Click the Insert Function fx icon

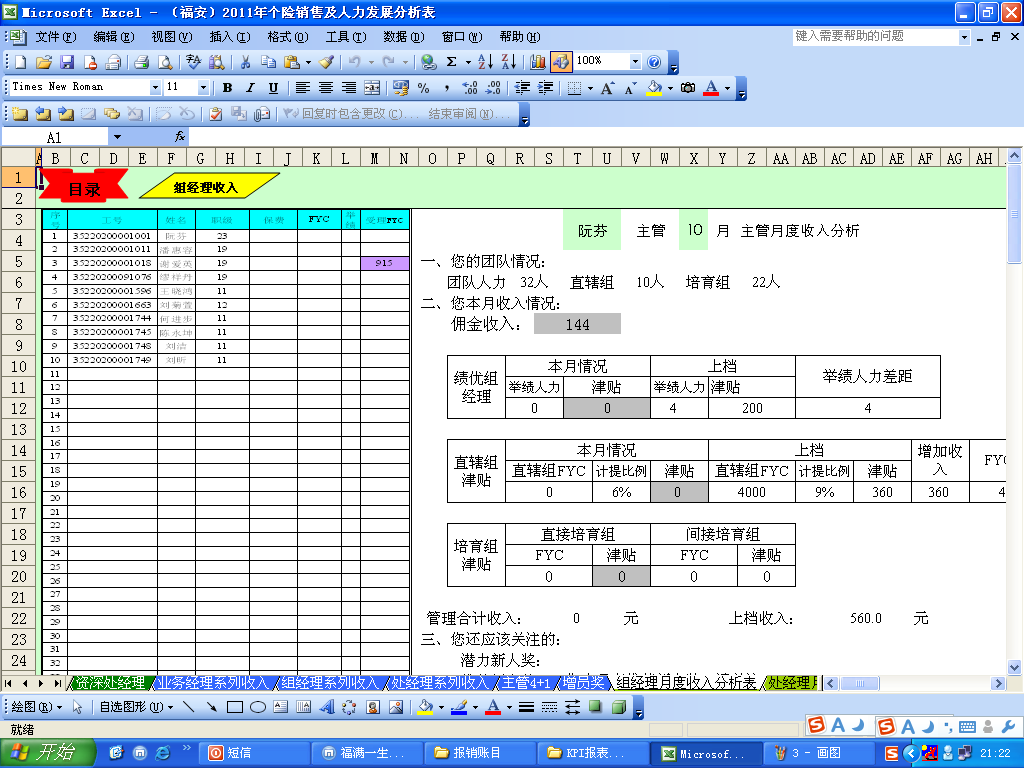point(180,136)
